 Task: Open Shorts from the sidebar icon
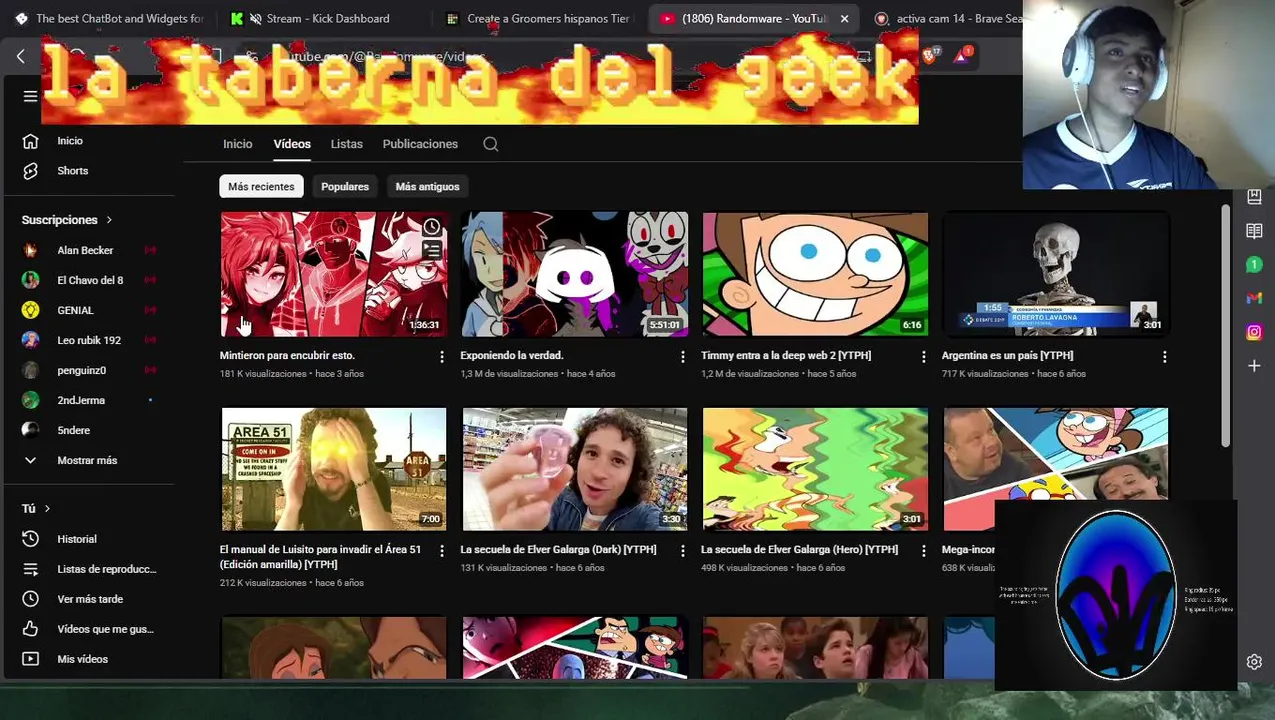[x=30, y=171]
